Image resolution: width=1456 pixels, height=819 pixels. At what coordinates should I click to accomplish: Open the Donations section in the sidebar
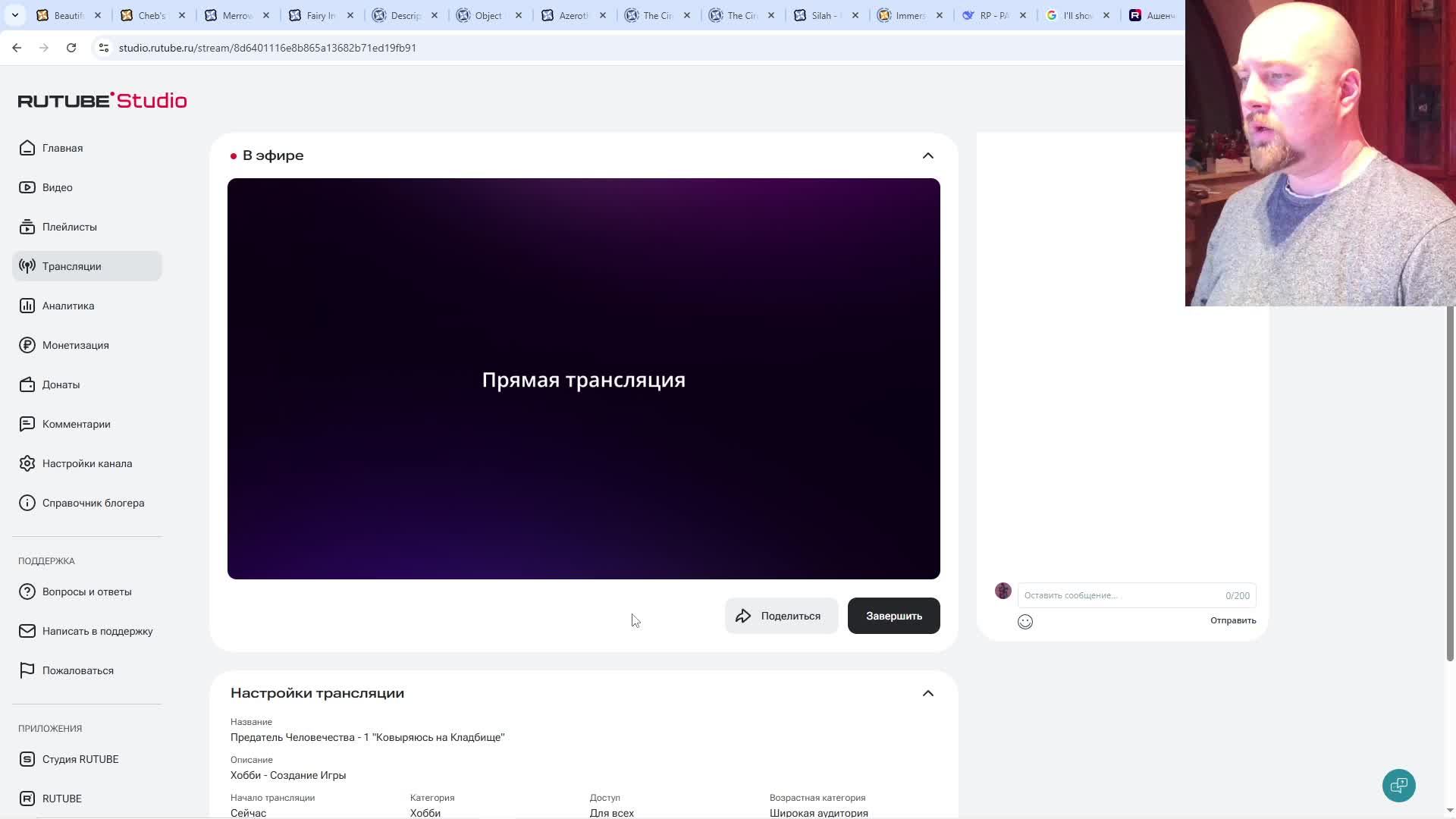[61, 384]
